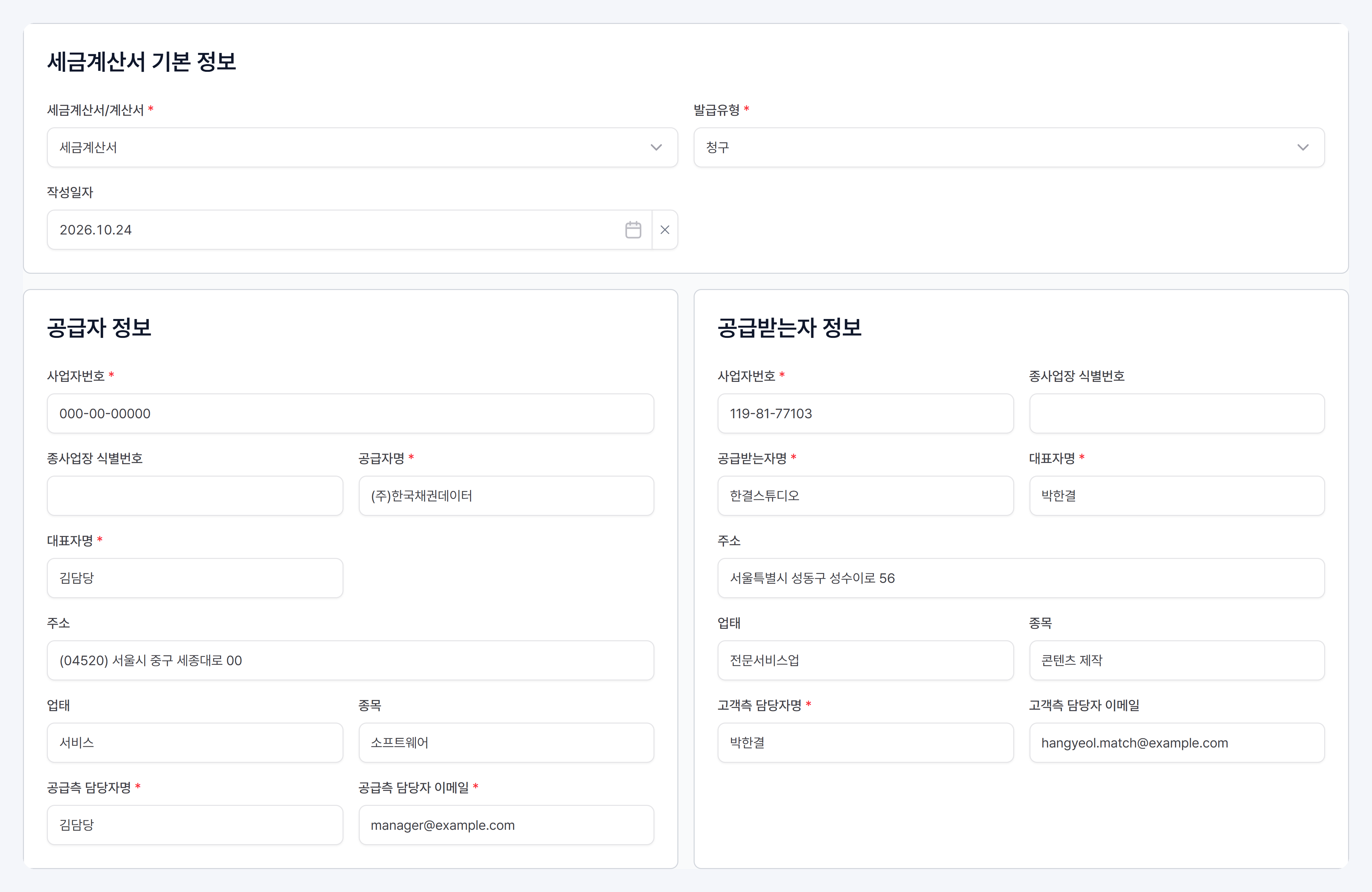
Task: Click the 공급받는자 정보 section heading
Action: [x=789, y=328]
